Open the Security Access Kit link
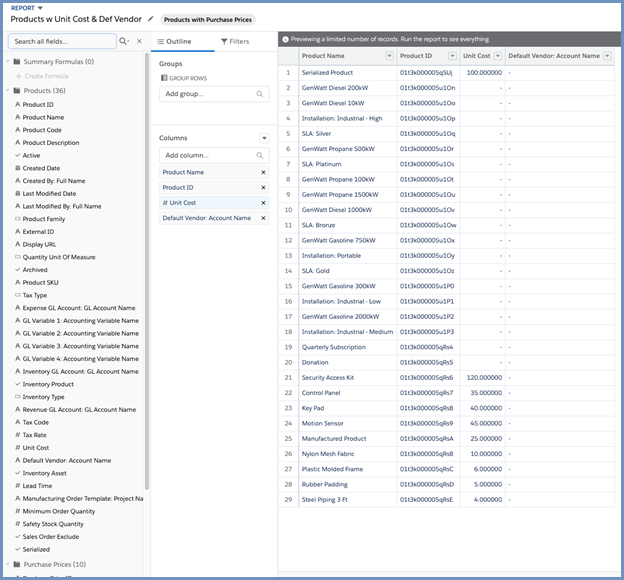624x580 pixels. [328, 378]
